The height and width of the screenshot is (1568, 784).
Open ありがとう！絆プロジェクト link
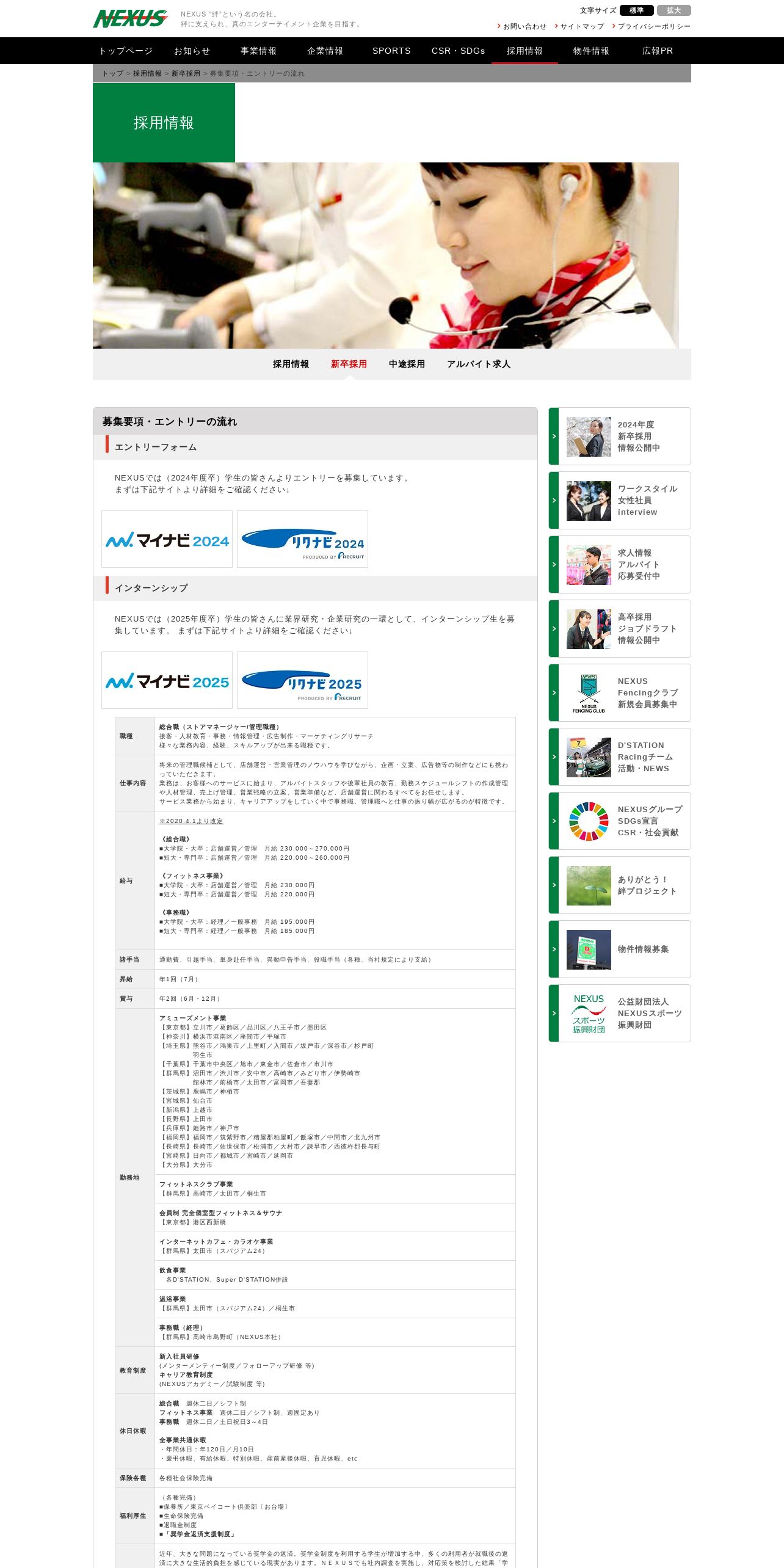[647, 885]
